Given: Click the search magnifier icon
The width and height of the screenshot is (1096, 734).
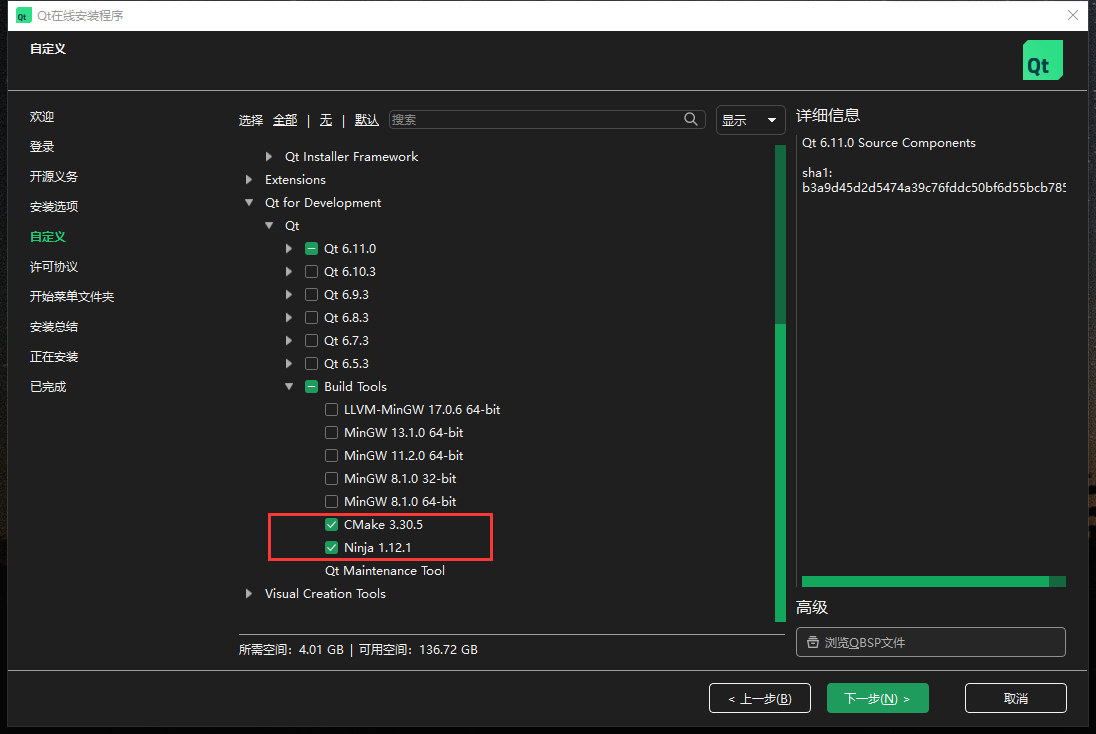Looking at the screenshot, I should (691, 119).
